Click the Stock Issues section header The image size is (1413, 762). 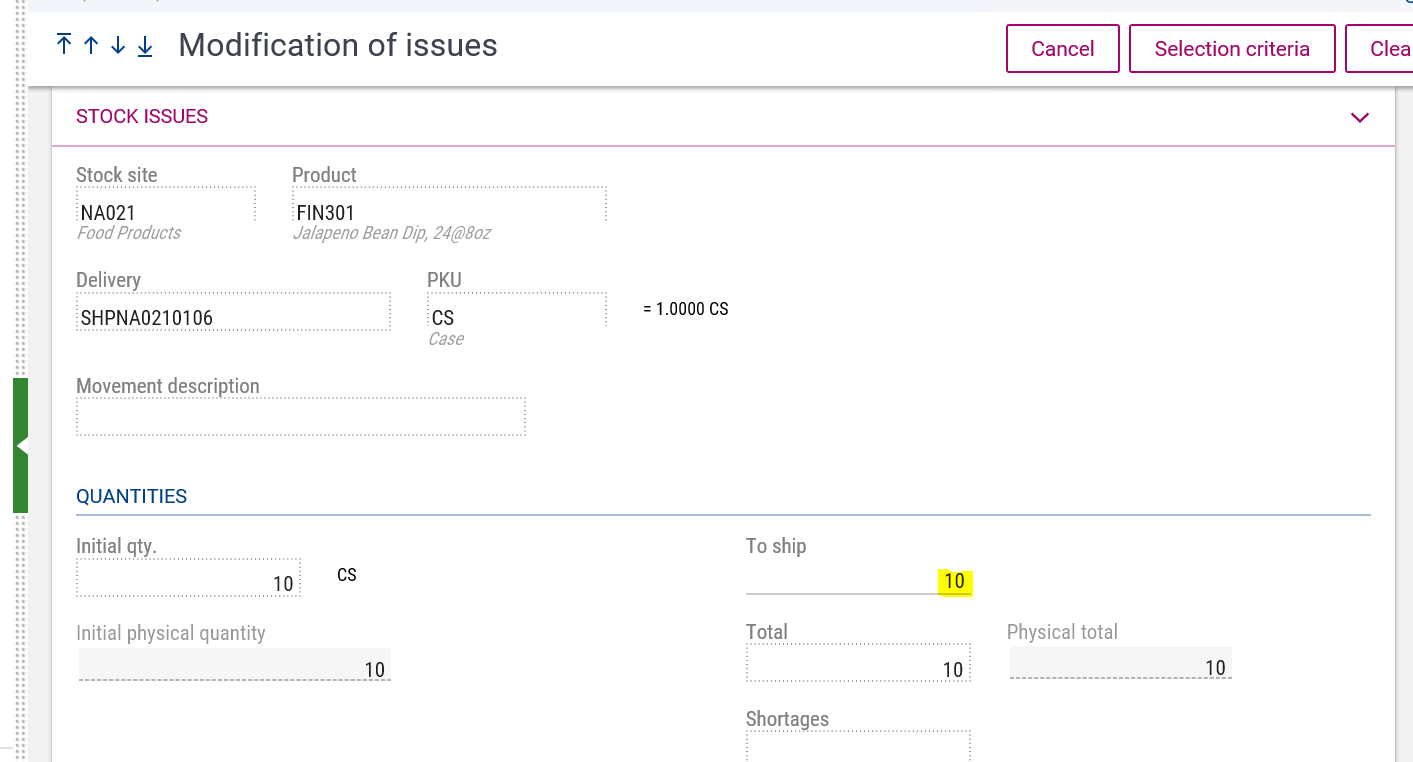142,117
